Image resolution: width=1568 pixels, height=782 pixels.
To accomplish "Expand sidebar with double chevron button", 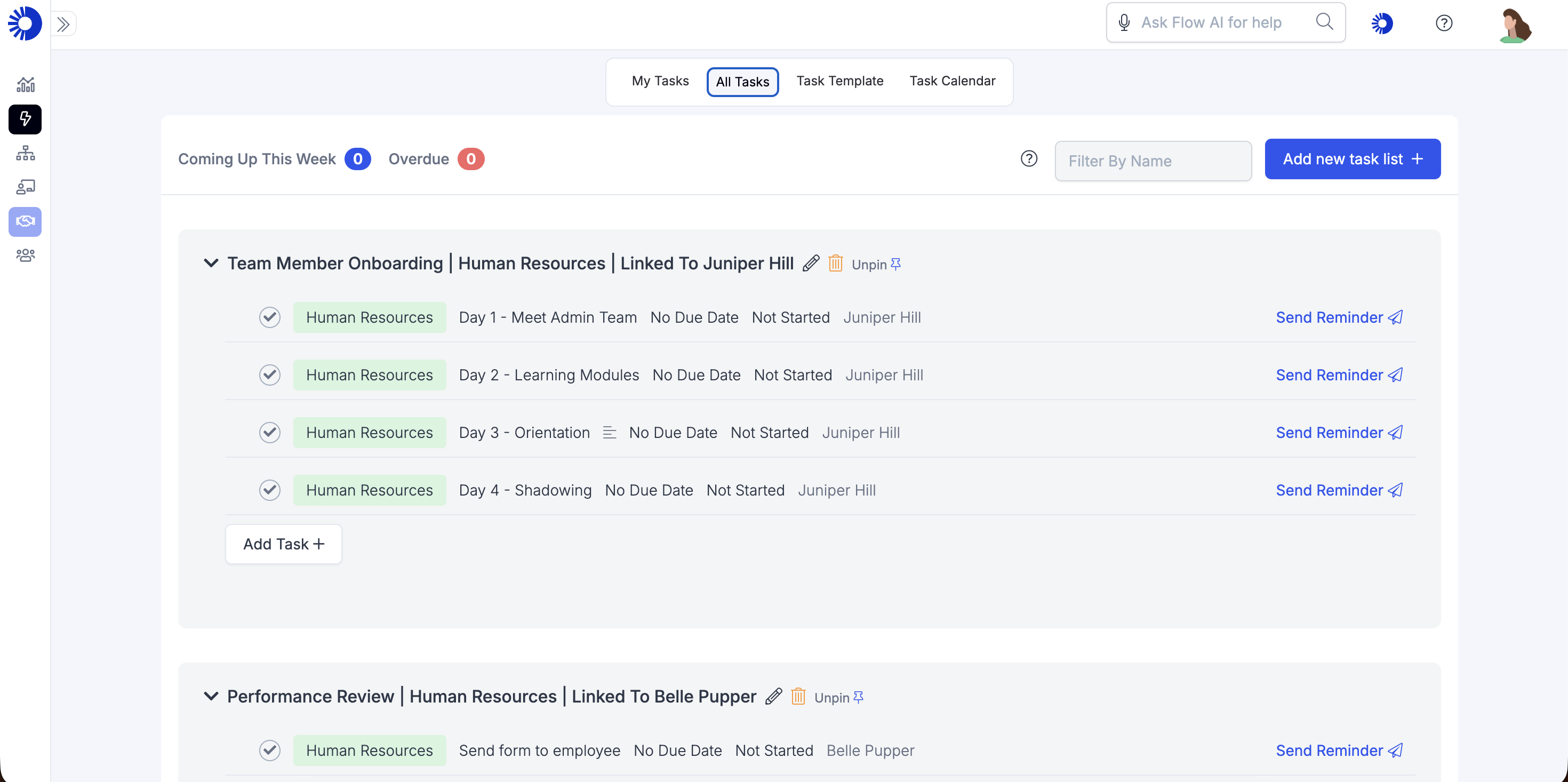I will coord(63,25).
